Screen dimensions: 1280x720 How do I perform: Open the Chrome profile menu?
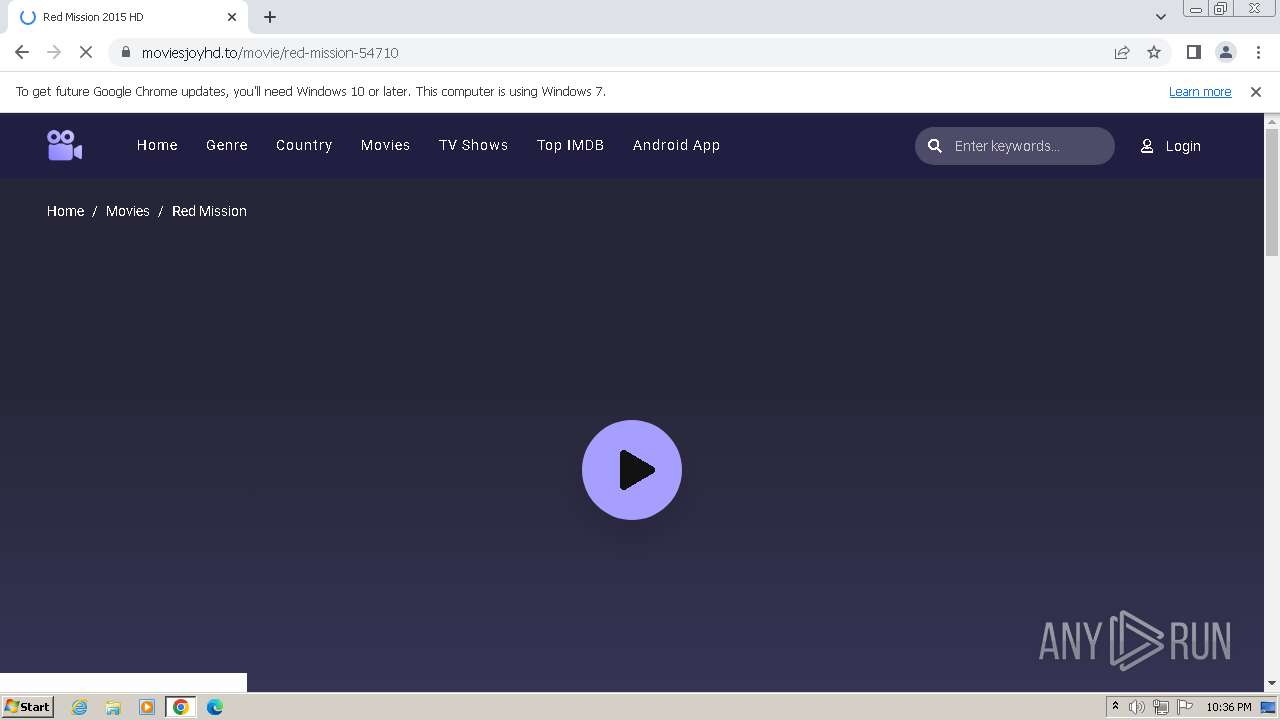(x=1225, y=52)
